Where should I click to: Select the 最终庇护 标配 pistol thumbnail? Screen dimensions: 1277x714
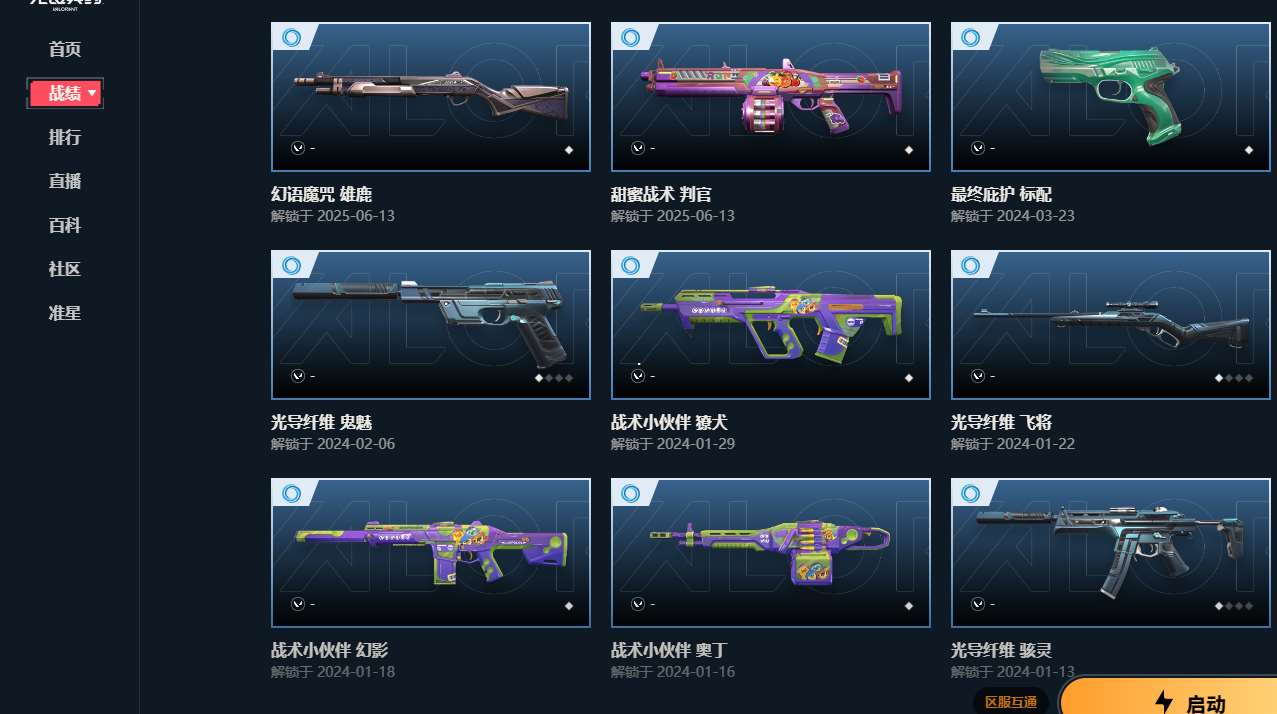[x=1111, y=97]
